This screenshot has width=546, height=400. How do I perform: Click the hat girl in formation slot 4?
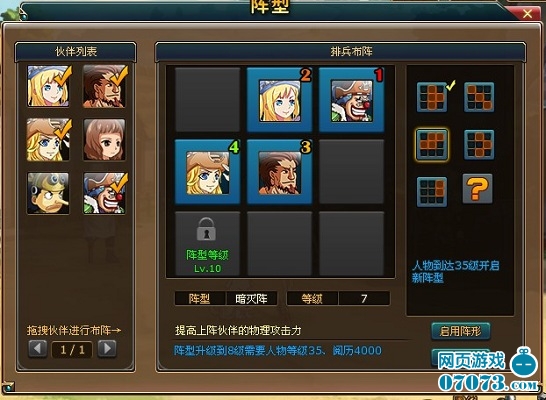point(208,172)
